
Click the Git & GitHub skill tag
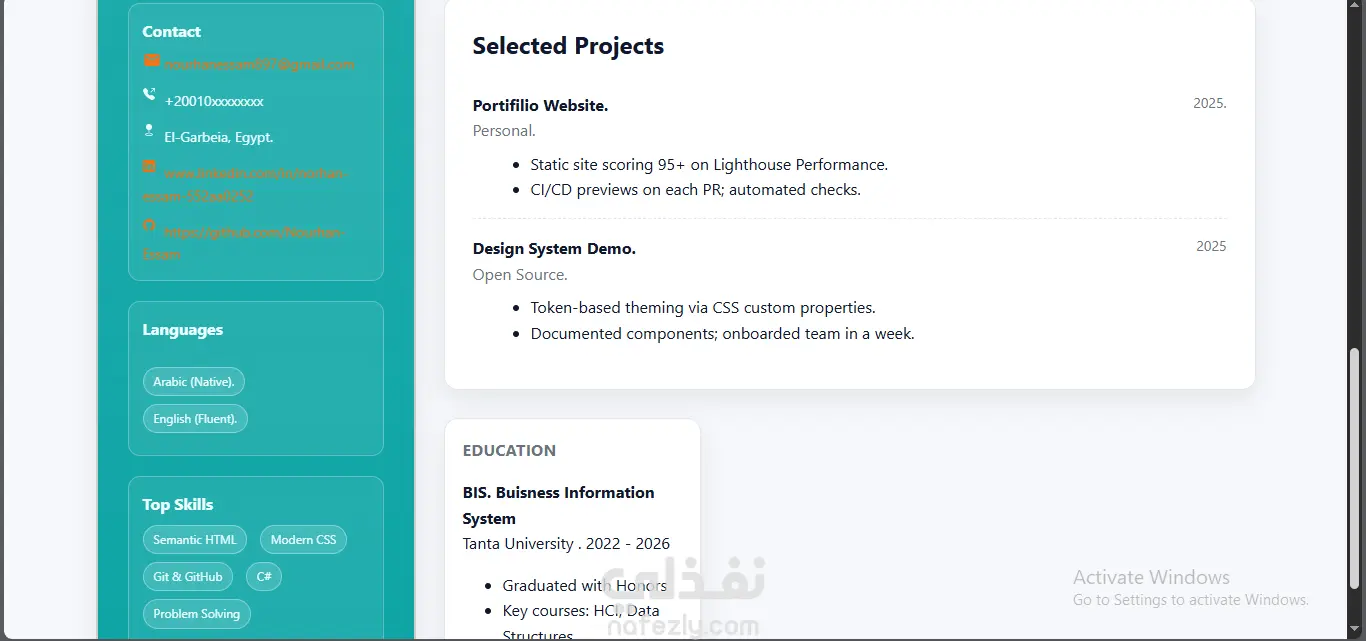(x=188, y=577)
